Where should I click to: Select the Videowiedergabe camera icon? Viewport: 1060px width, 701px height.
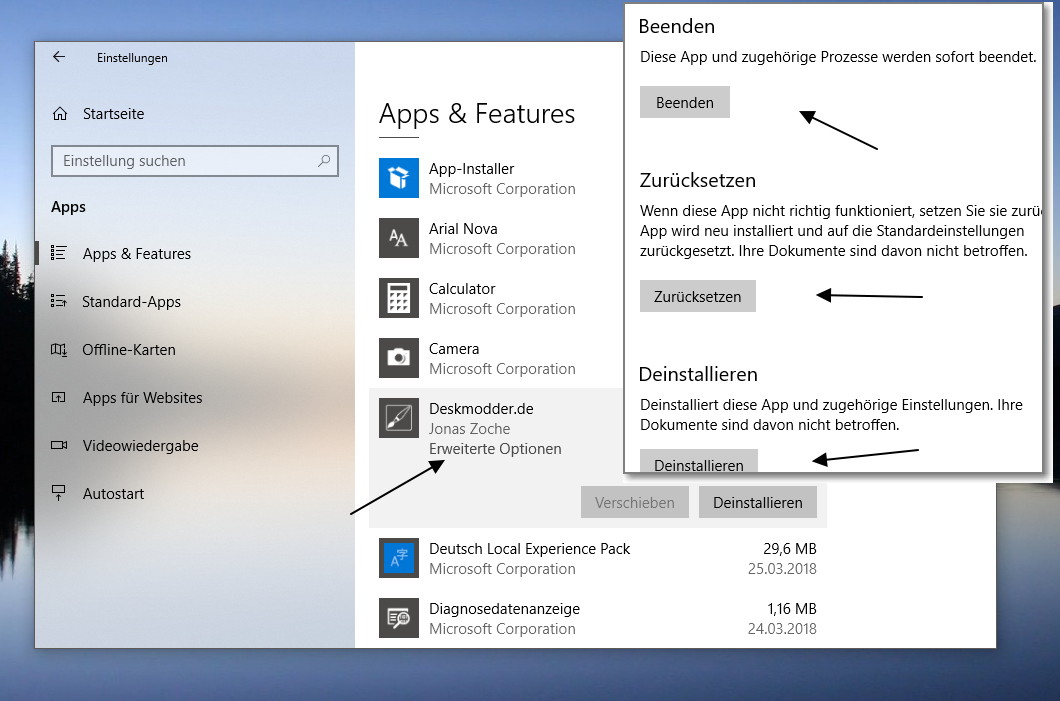click(x=59, y=445)
